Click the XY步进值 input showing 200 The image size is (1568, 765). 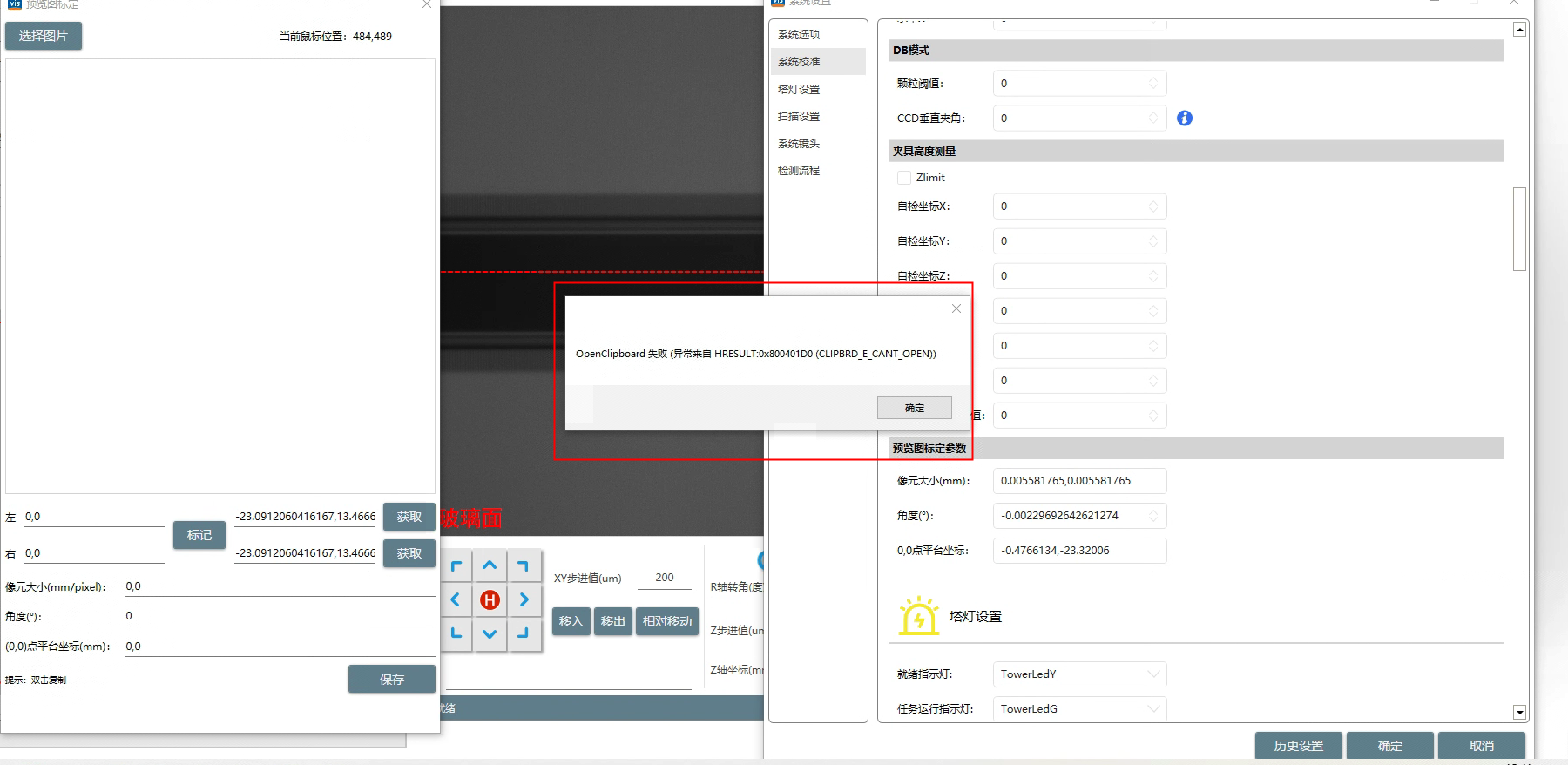(x=664, y=578)
